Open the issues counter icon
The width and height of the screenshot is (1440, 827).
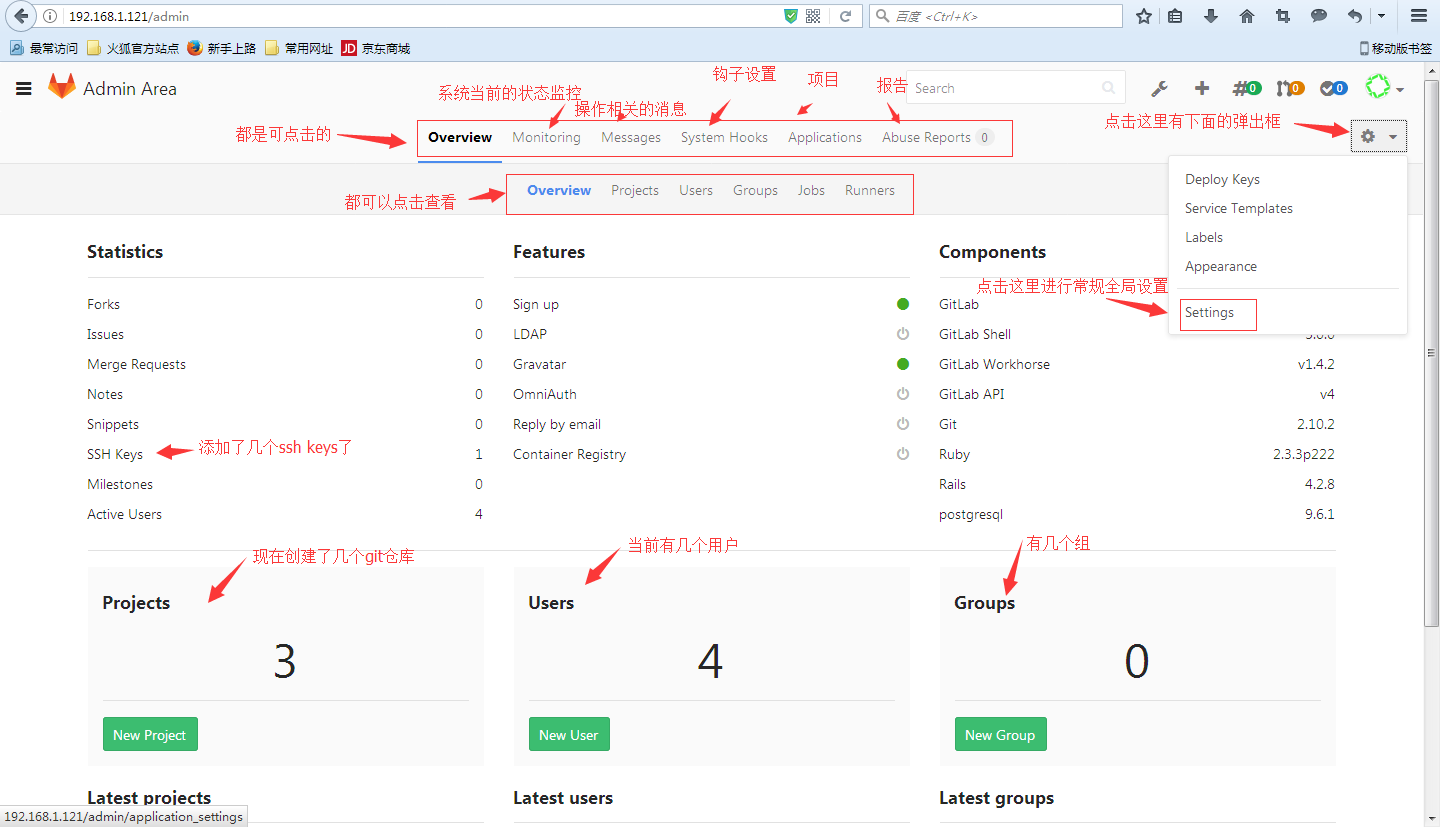click(x=1246, y=88)
